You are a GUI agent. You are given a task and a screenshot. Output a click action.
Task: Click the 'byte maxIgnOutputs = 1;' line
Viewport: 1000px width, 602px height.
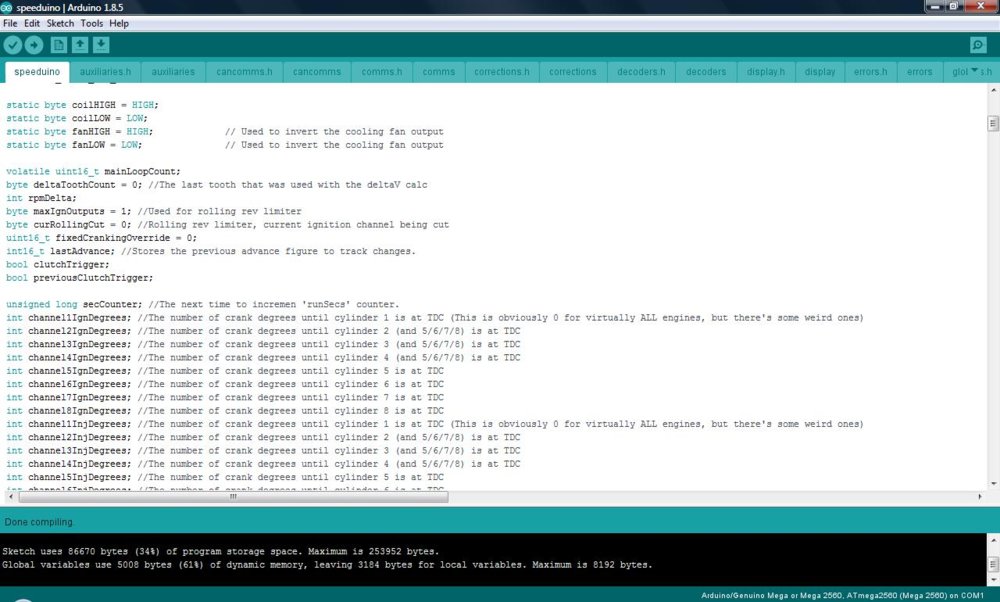point(154,211)
